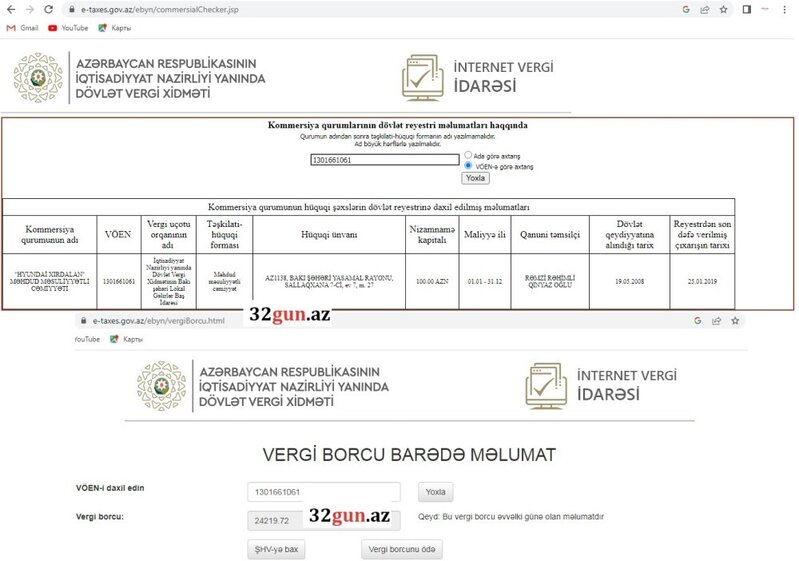The height and width of the screenshot is (561, 799).
Task: Click the state emblem logo in top header
Action: point(38,77)
